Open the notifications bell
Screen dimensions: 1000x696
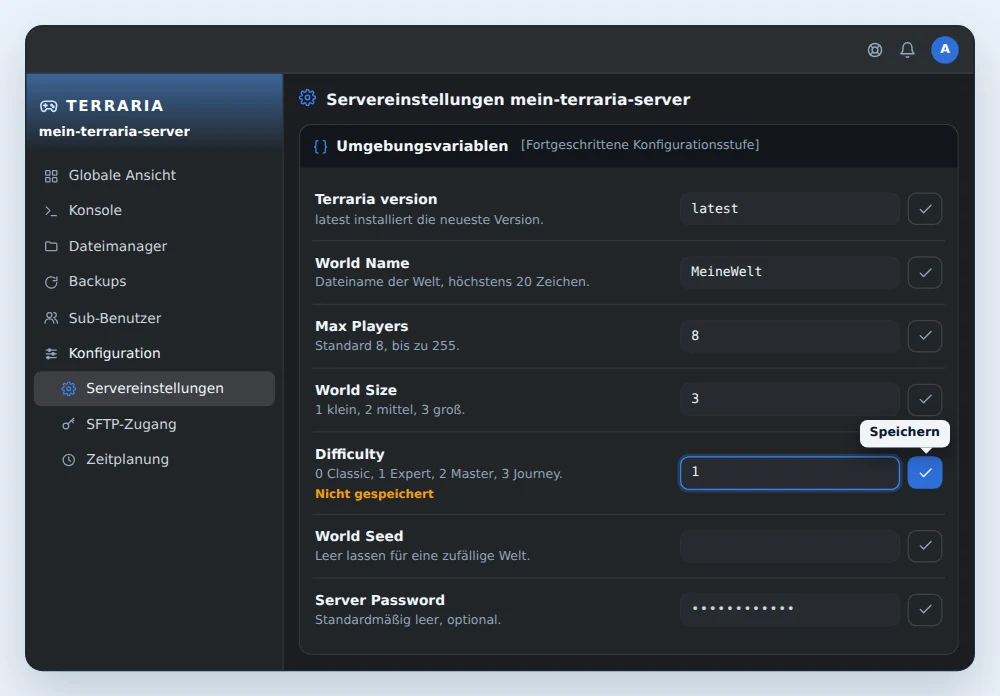(x=908, y=50)
